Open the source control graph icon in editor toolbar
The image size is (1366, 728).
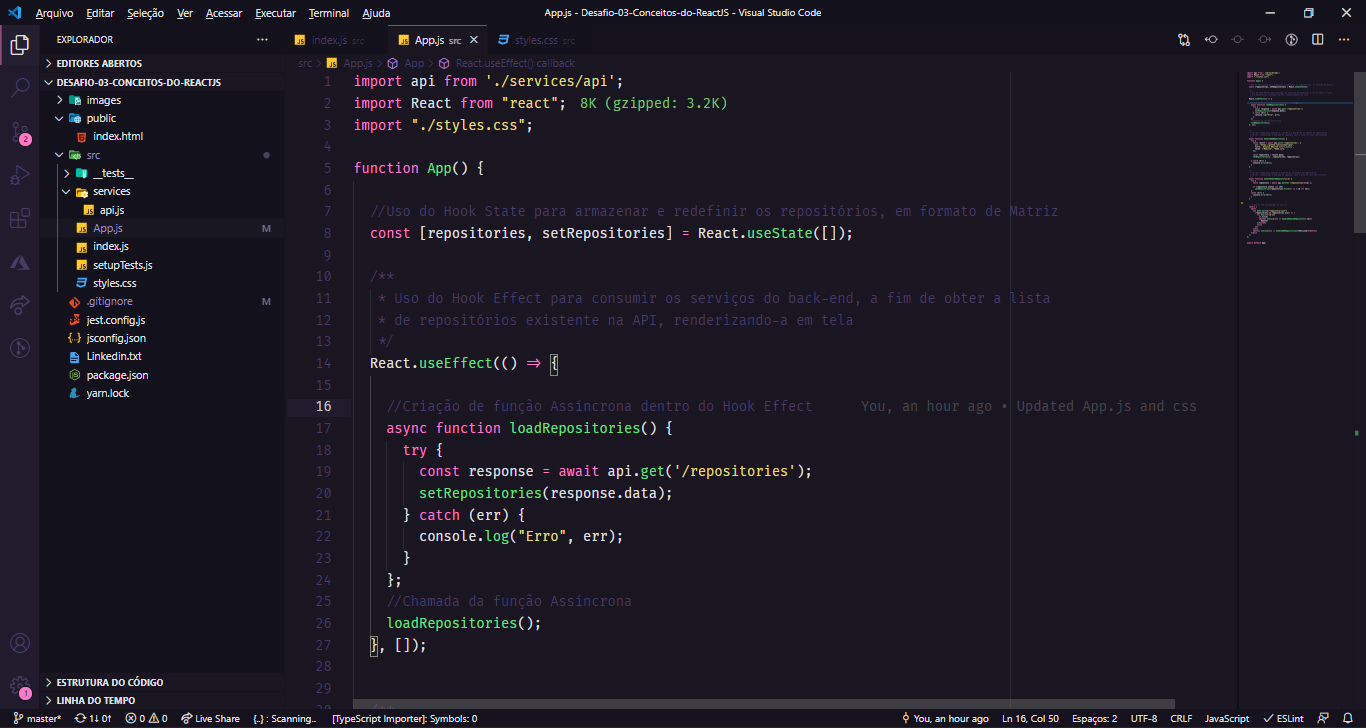(x=1183, y=39)
